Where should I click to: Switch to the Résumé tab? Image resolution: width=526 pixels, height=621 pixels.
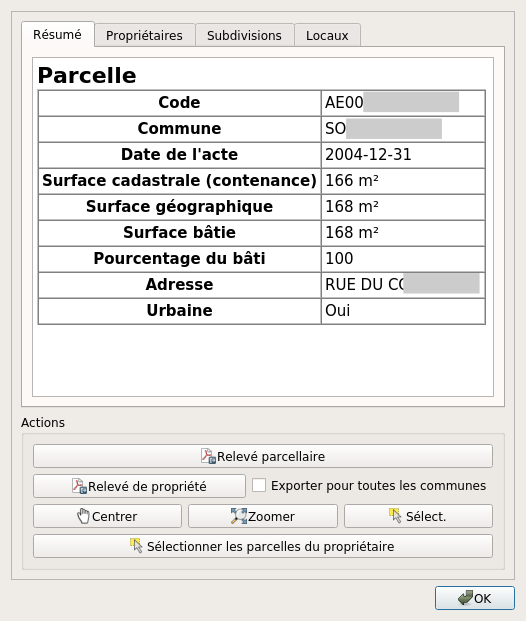coord(58,35)
